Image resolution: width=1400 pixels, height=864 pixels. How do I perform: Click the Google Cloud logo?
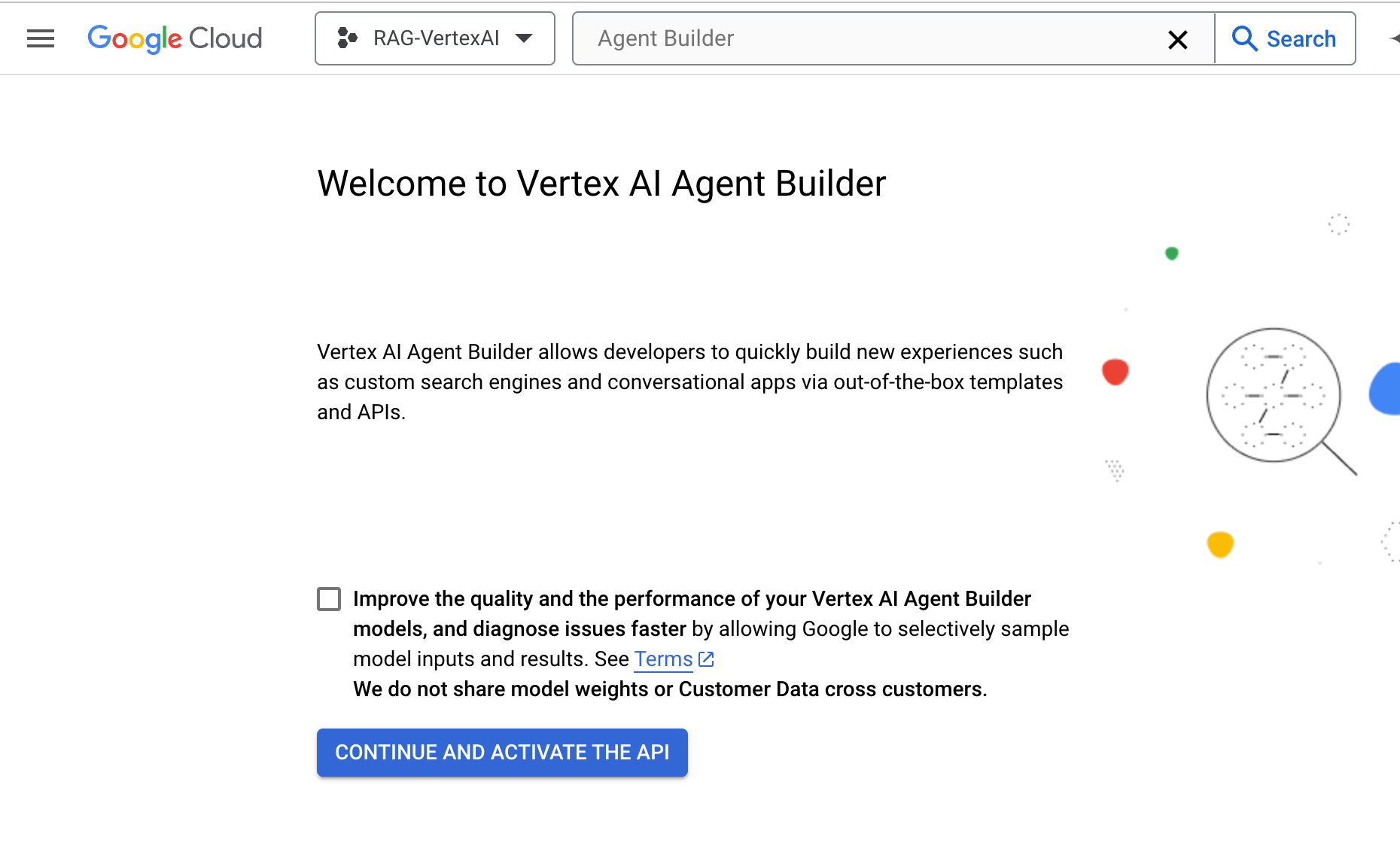pos(175,38)
